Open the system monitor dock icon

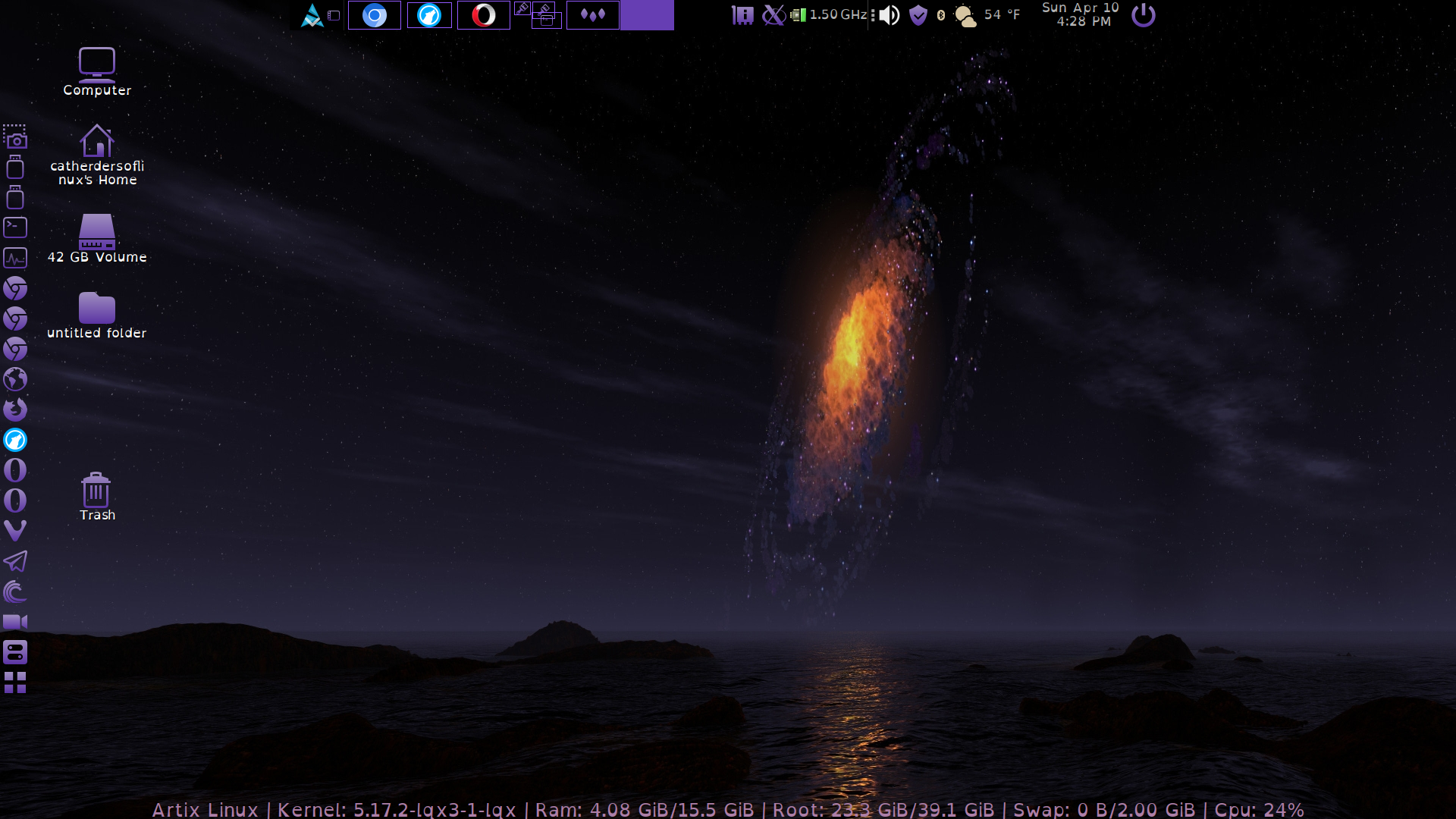[15, 258]
